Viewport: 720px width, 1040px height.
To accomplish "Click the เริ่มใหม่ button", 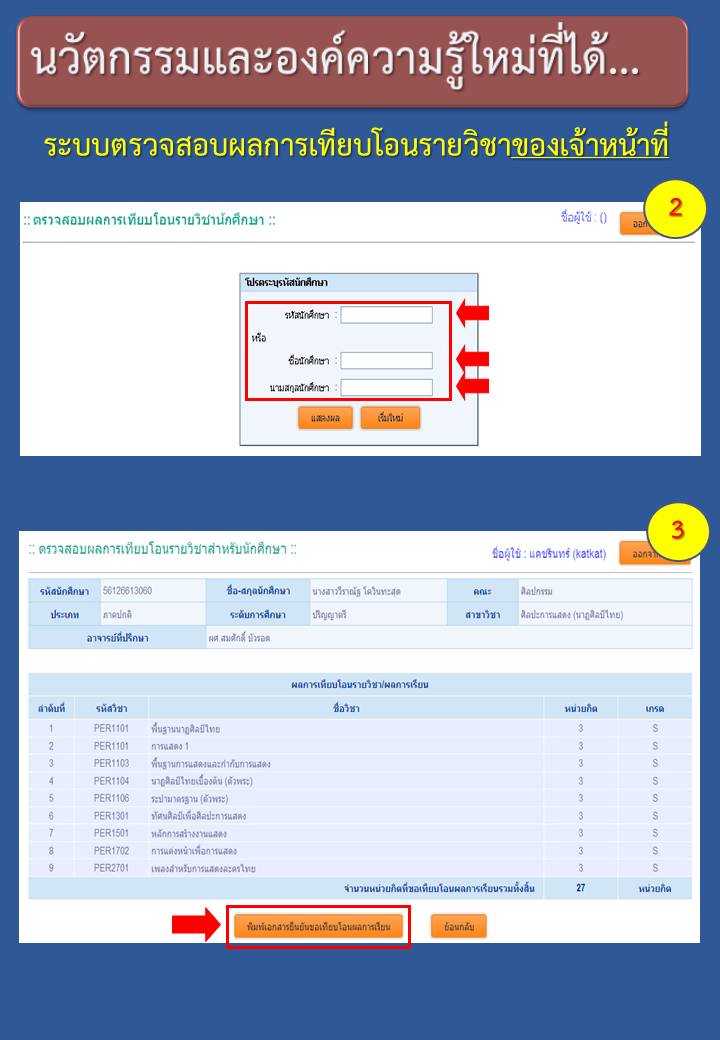I will [x=390, y=419].
